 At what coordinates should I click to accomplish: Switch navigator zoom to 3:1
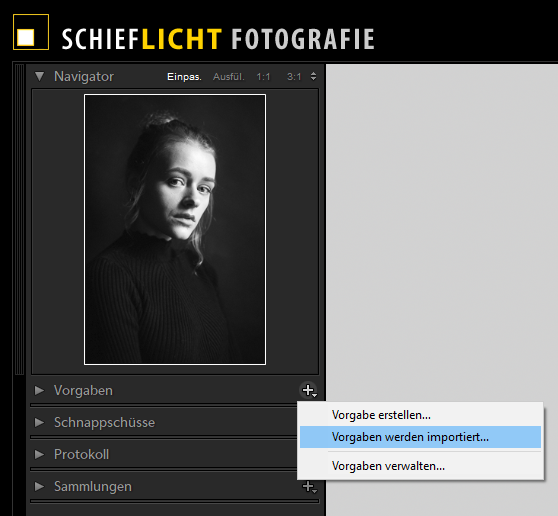coord(294,77)
